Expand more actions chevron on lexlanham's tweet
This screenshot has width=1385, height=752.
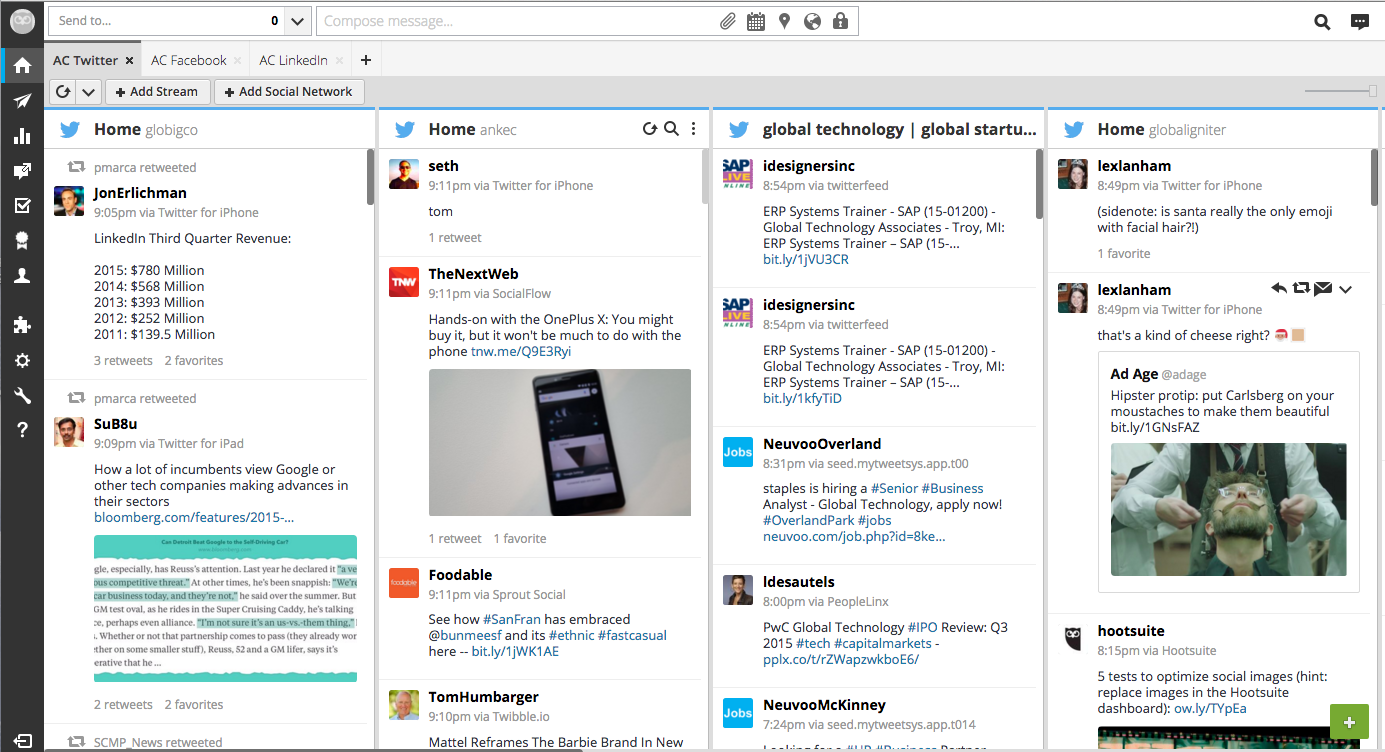point(1345,289)
